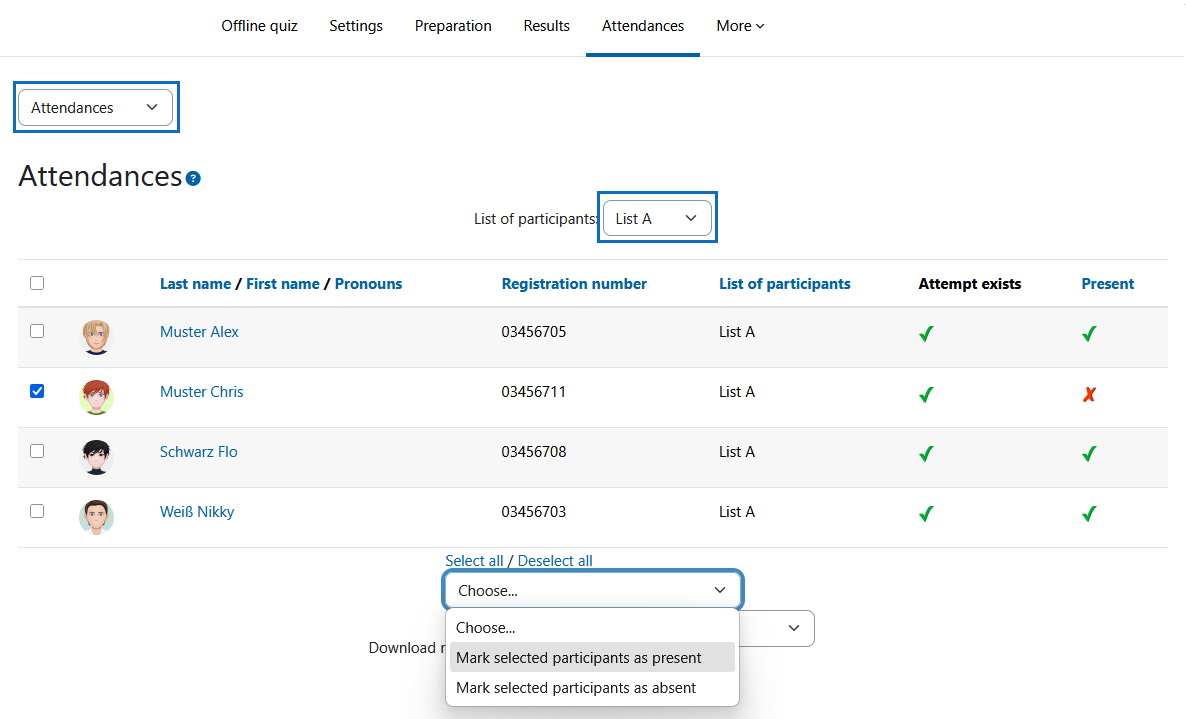Sort by Registration number column header
Image resolution: width=1186 pixels, height=719 pixels.
tap(574, 284)
